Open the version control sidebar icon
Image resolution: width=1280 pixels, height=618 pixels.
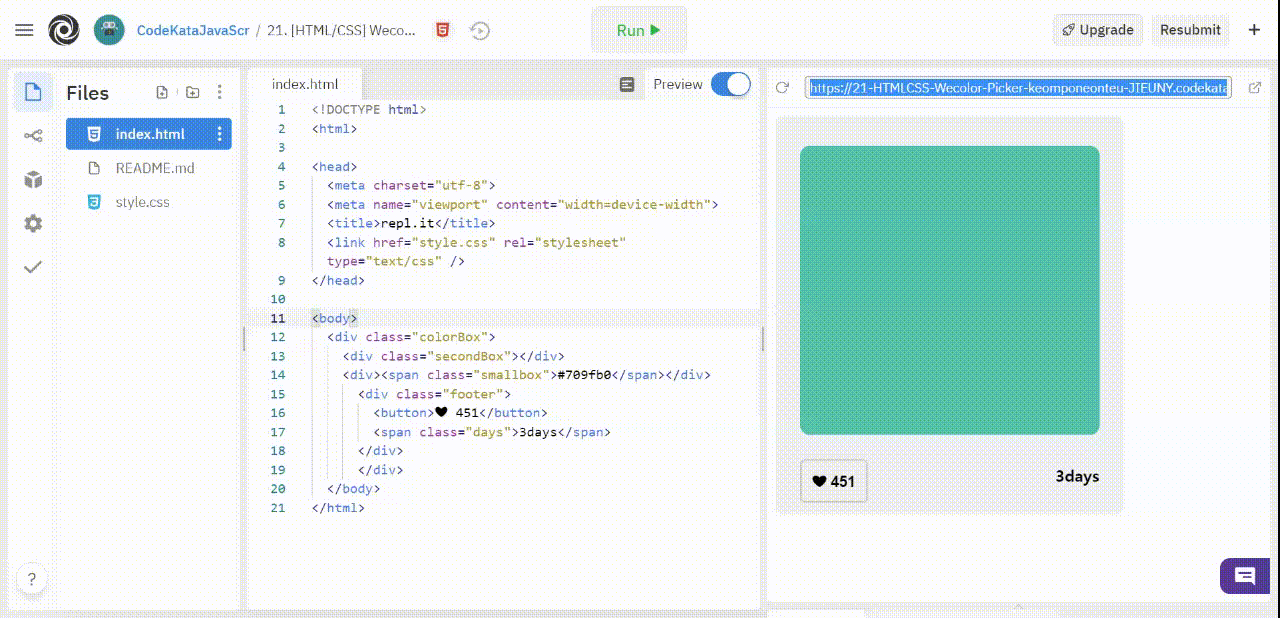pyautogui.click(x=33, y=136)
